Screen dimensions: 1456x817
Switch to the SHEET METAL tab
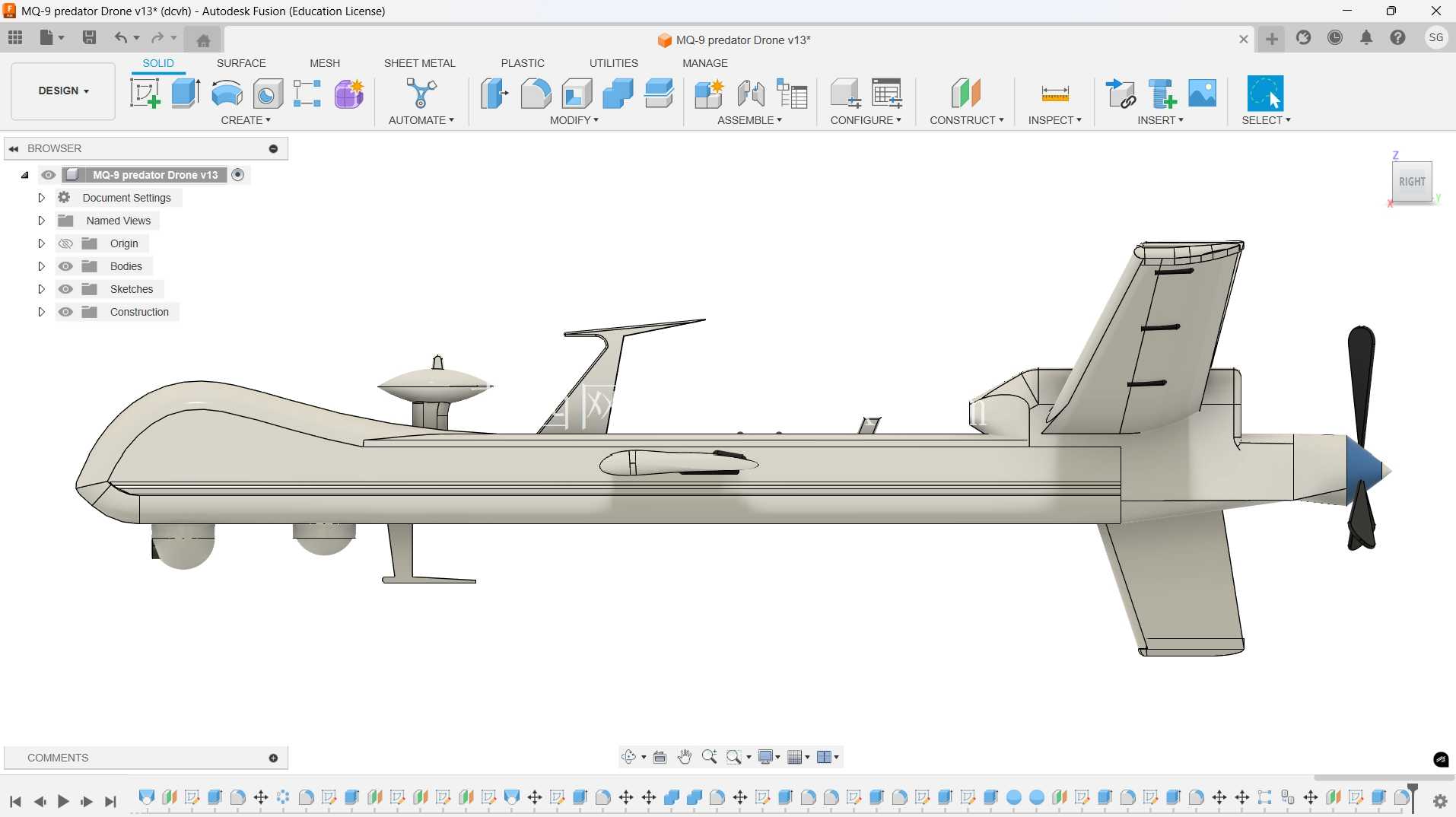click(x=419, y=63)
